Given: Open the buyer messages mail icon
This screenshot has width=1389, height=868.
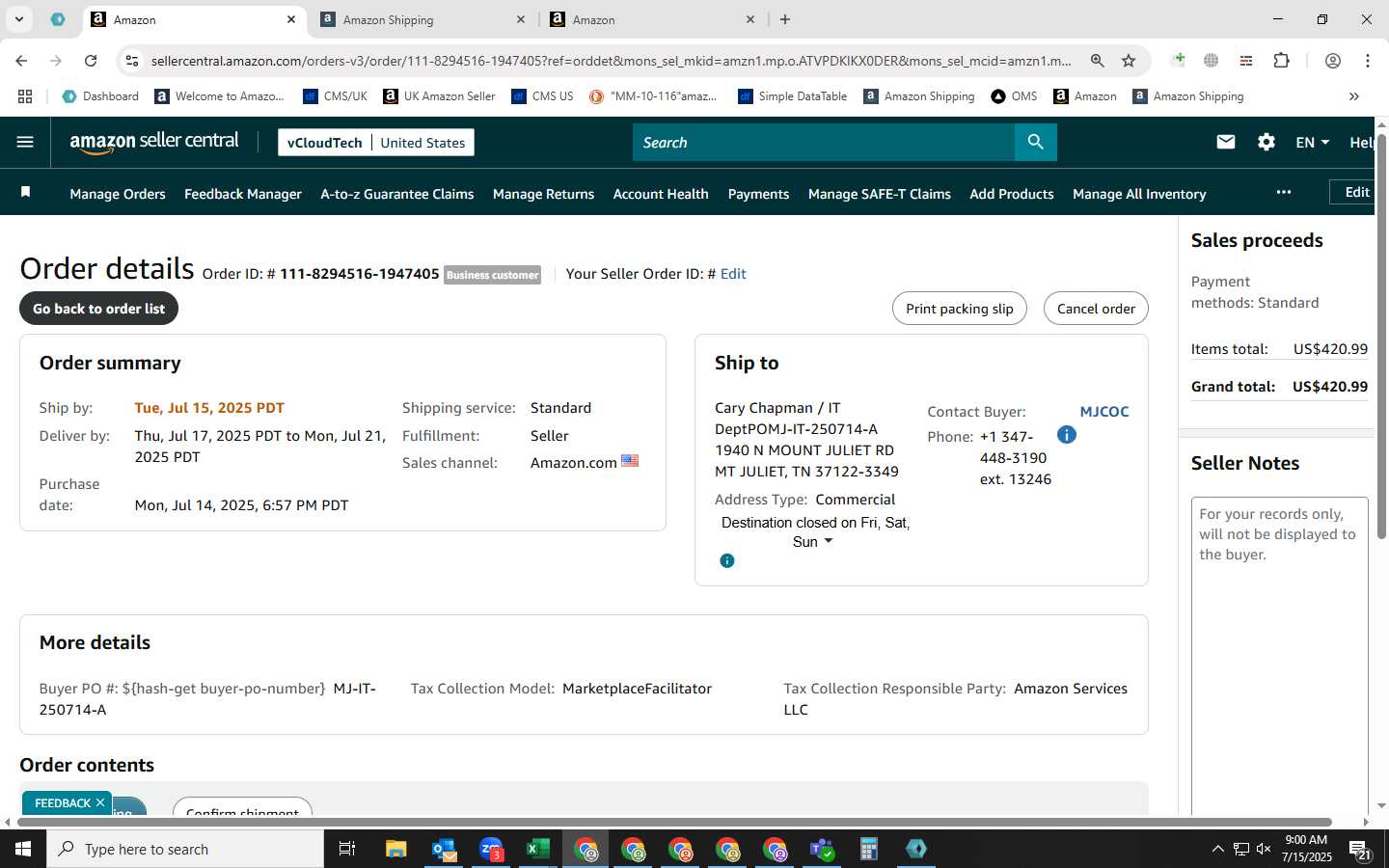Looking at the screenshot, I should point(1226,142).
